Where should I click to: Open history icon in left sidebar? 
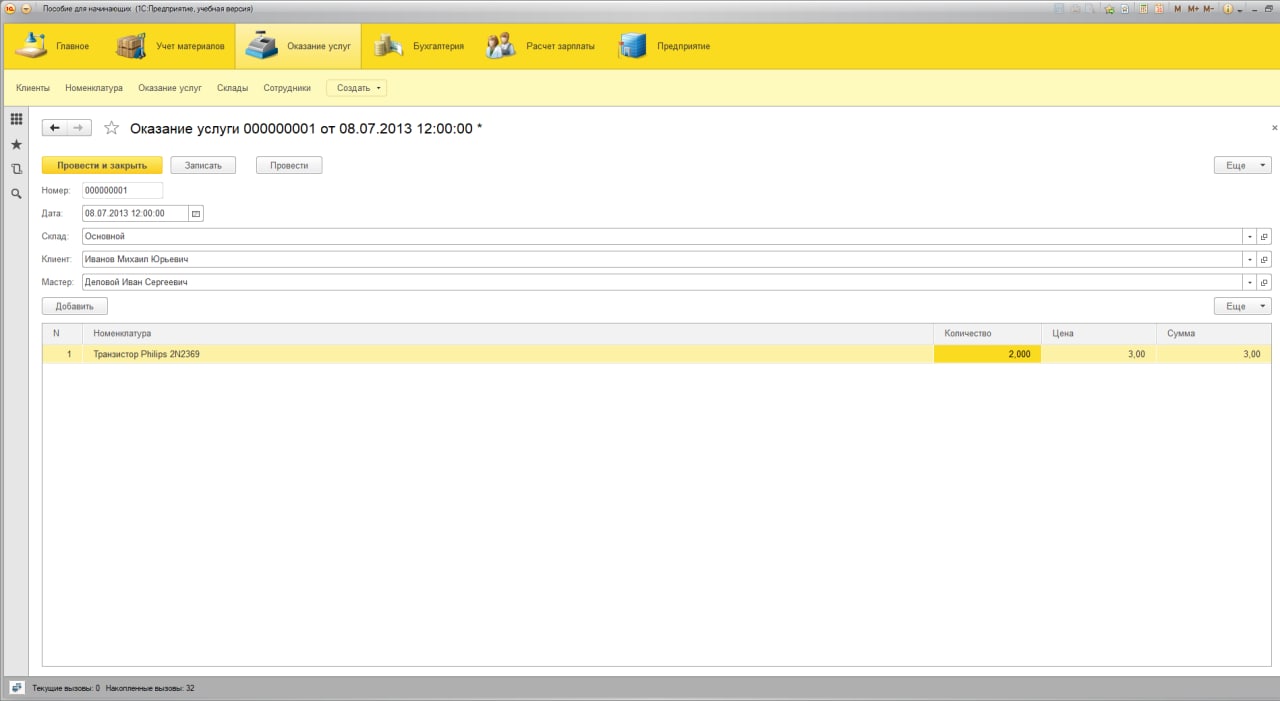tap(16, 169)
